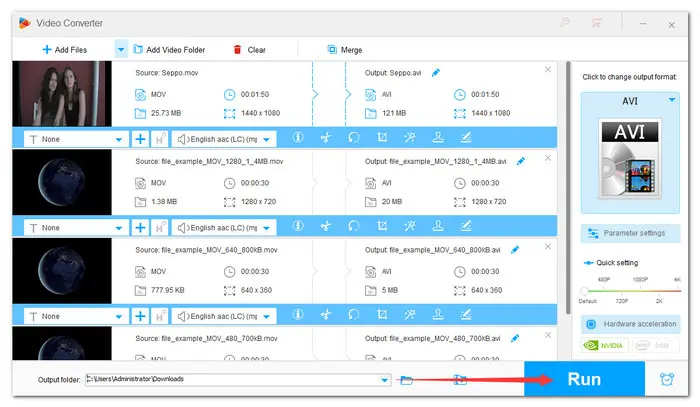Expand the Add Files dropdown arrow

tap(121, 50)
